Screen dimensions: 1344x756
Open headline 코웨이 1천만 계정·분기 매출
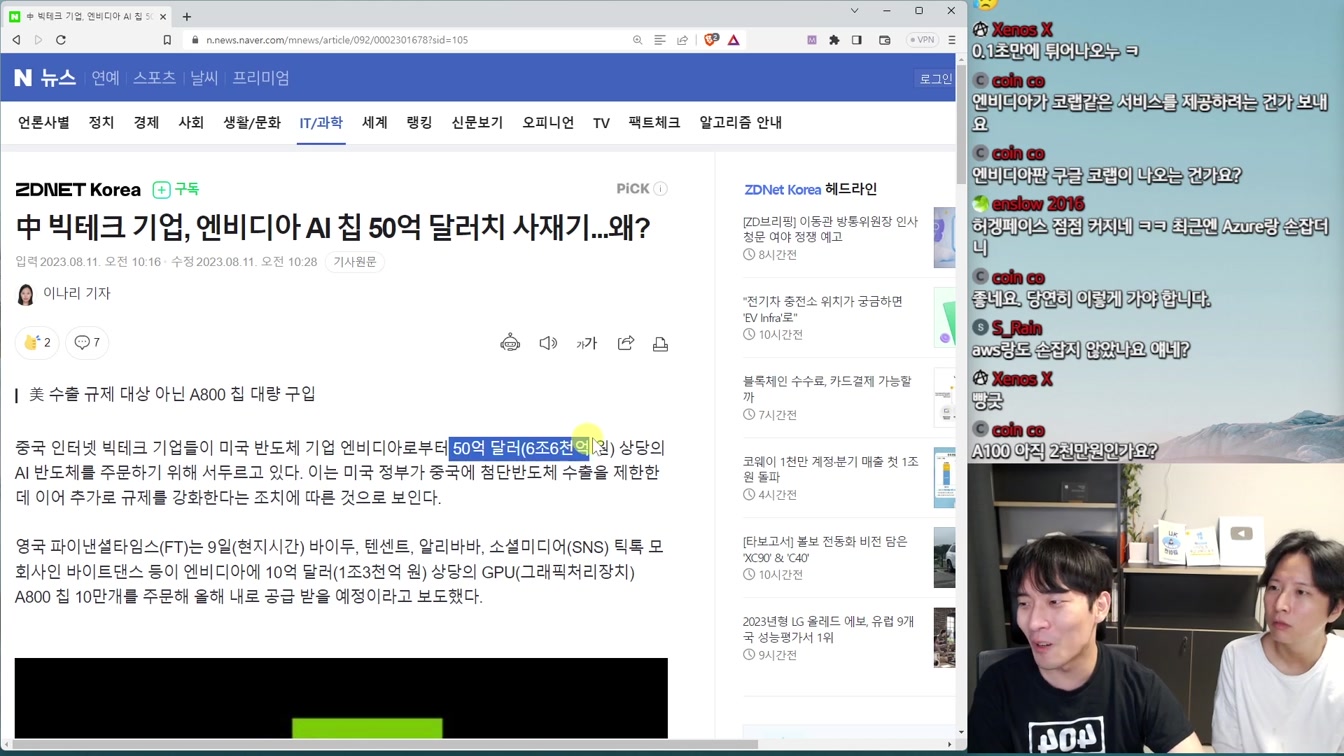pyautogui.click(x=830, y=469)
